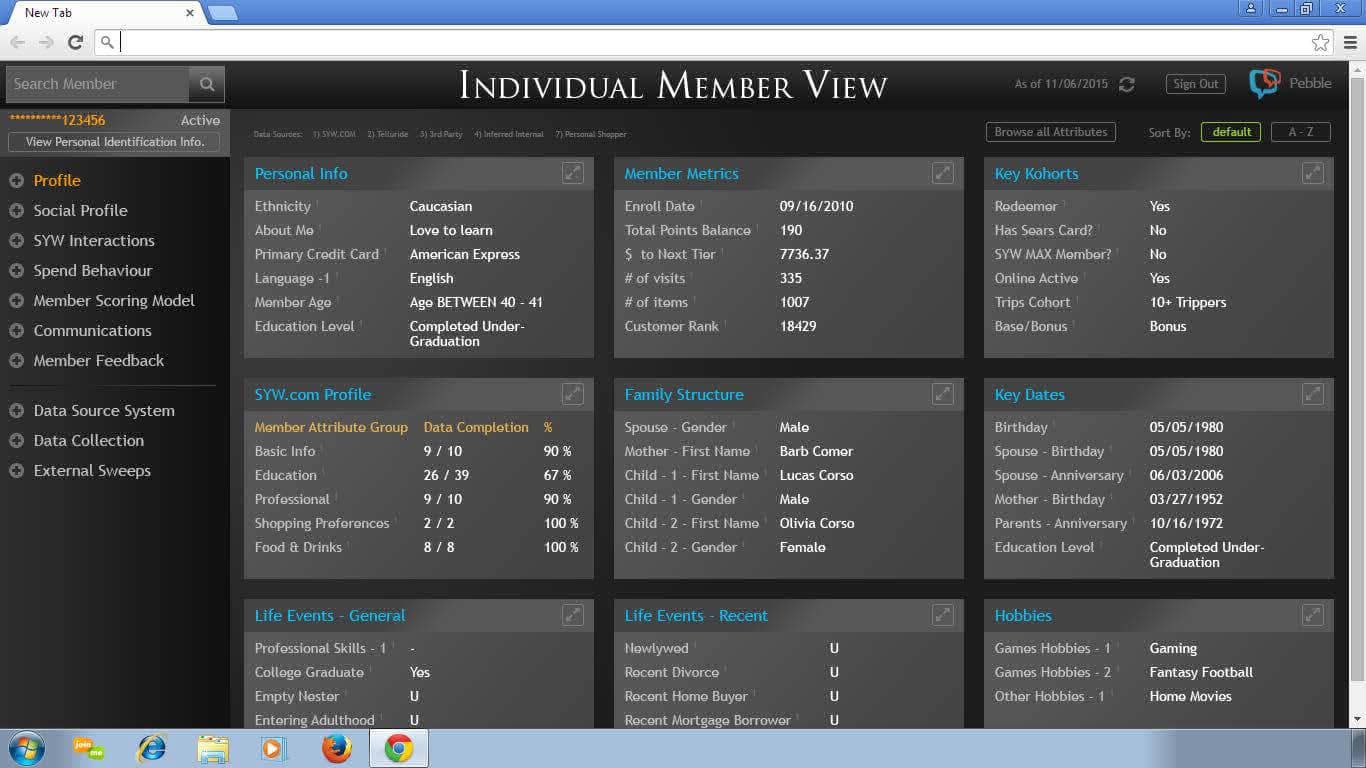Expand the Hobbies panel
The width and height of the screenshot is (1366, 768).
pos(1312,615)
